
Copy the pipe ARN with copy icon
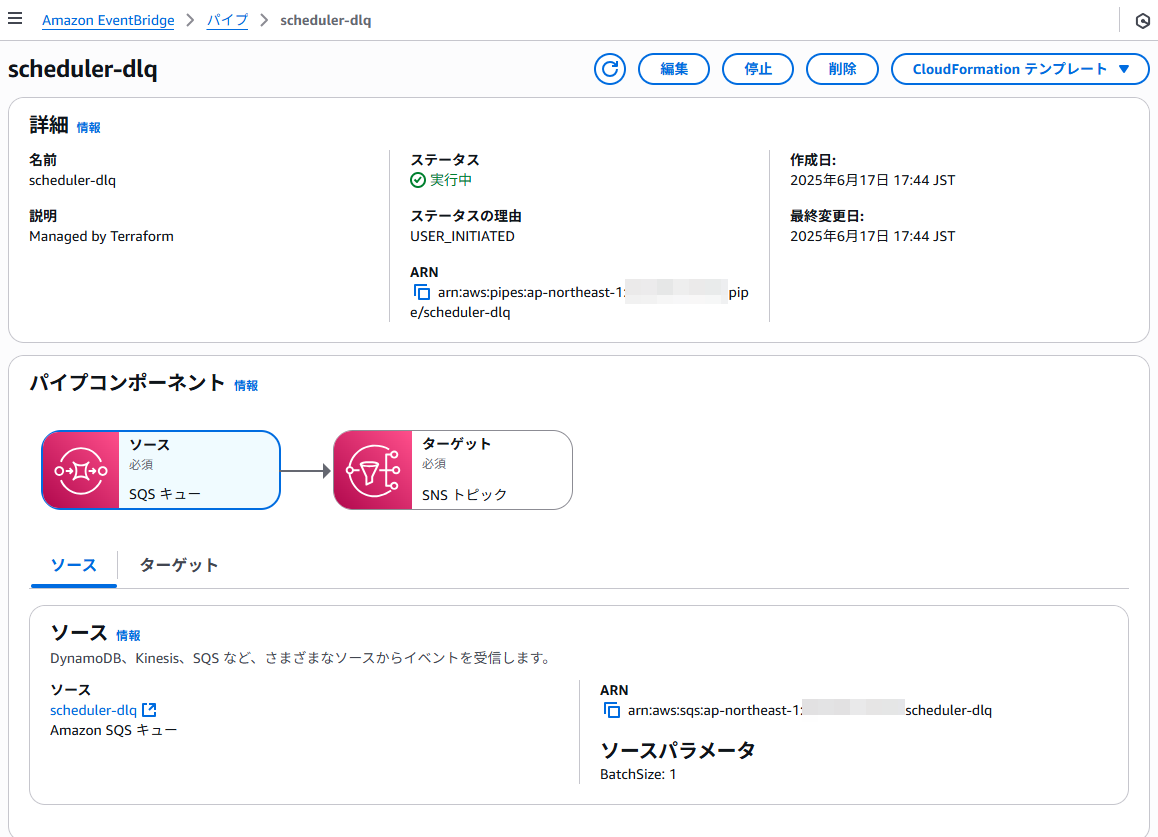pyautogui.click(x=422, y=293)
